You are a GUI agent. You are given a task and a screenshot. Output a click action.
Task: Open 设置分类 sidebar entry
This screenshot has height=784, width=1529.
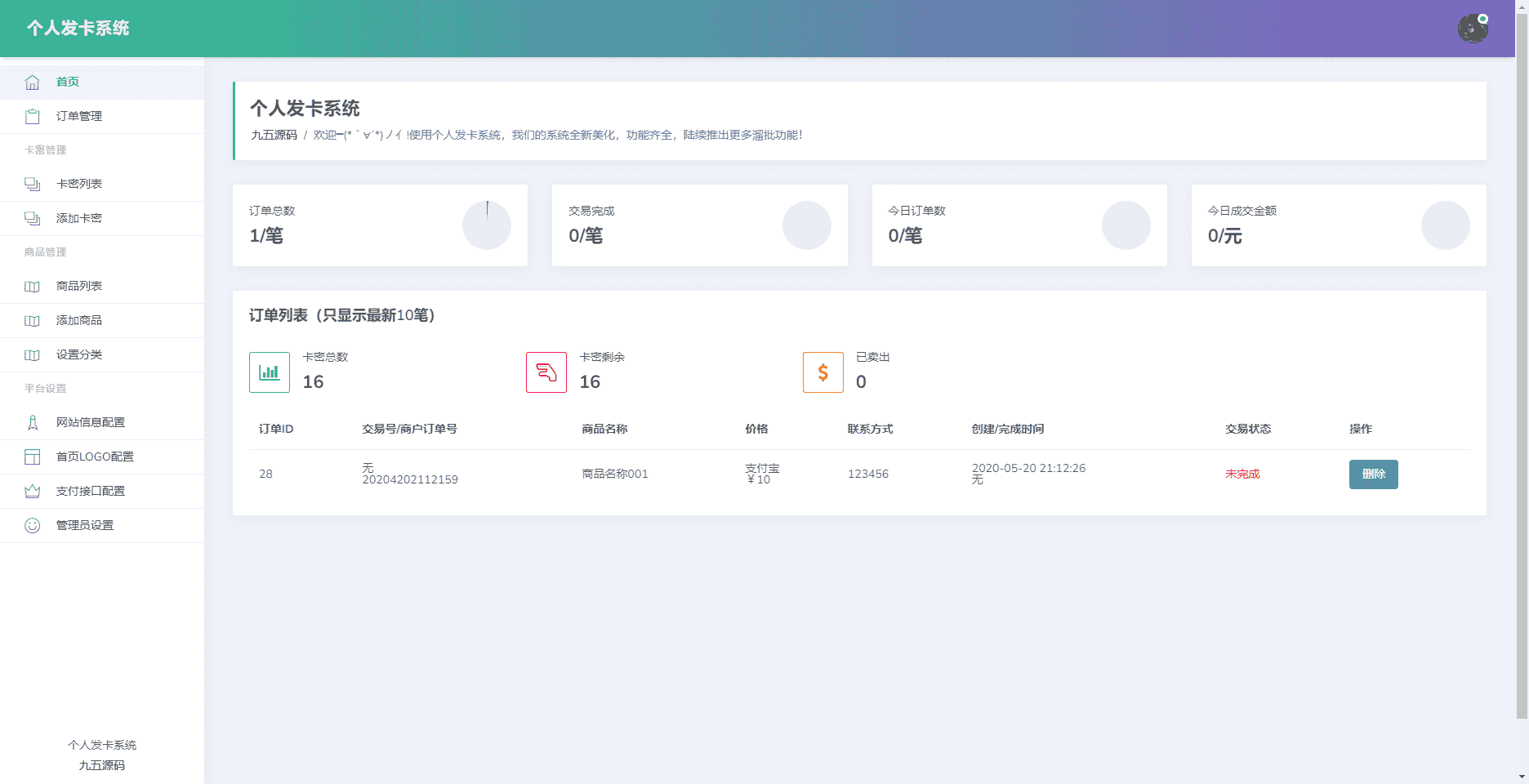point(79,355)
